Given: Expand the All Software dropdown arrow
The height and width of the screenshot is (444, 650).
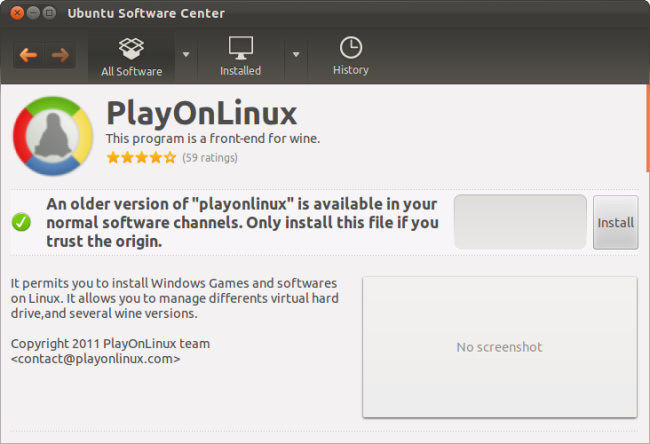Looking at the screenshot, I should (186, 54).
